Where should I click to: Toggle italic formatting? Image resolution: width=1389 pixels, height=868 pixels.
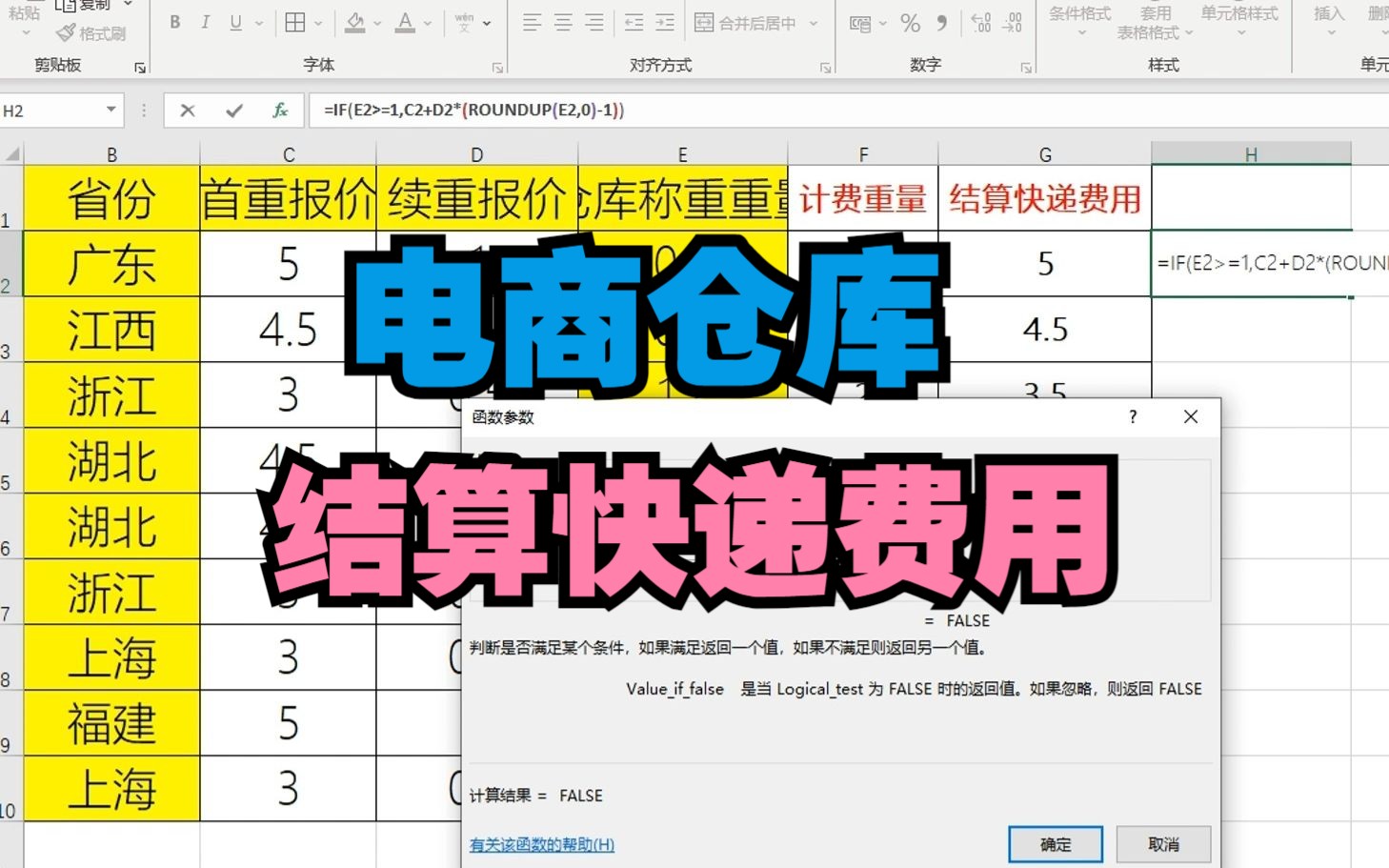click(205, 23)
